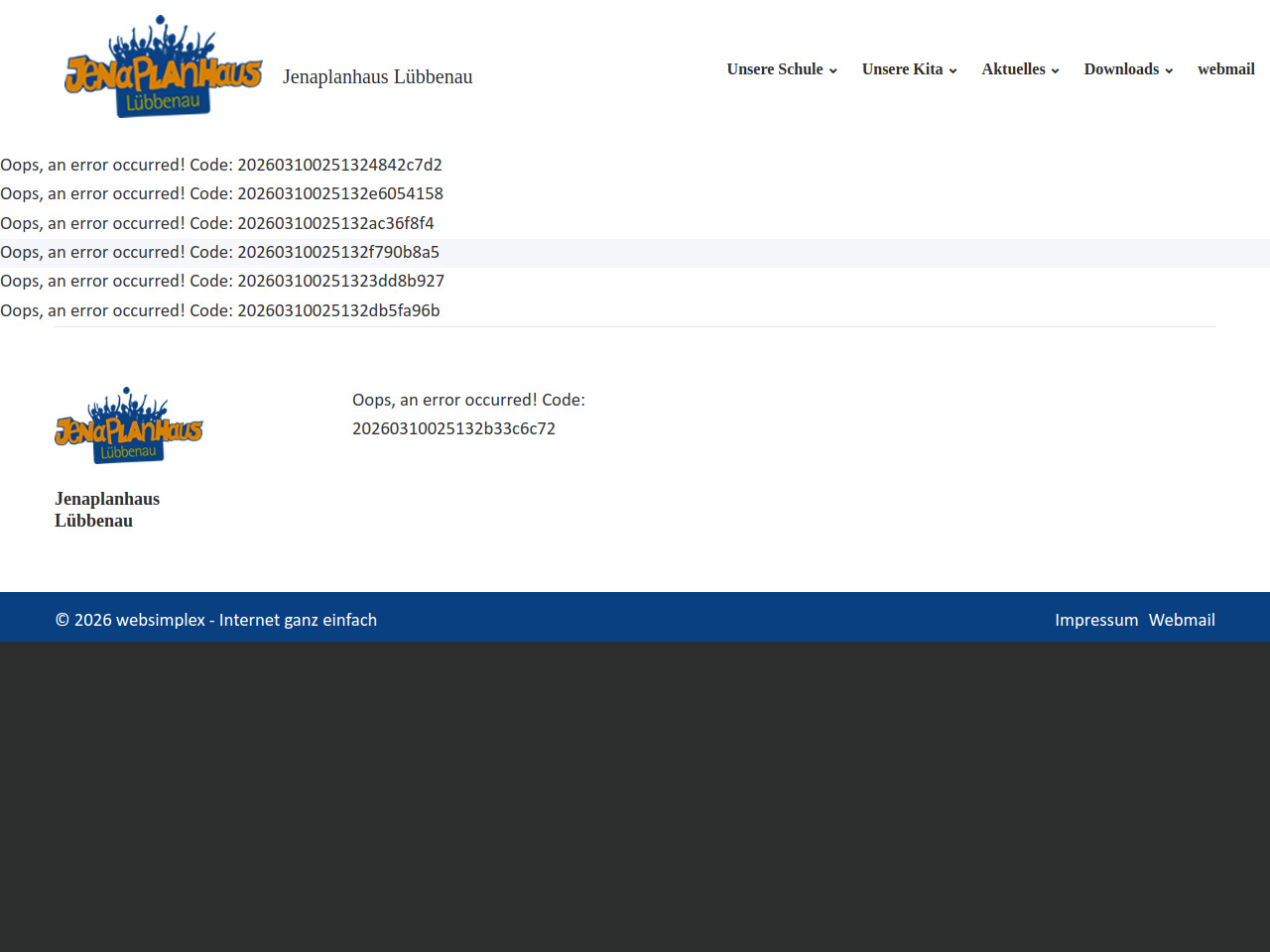Open the Impressum footer link

tap(1096, 620)
